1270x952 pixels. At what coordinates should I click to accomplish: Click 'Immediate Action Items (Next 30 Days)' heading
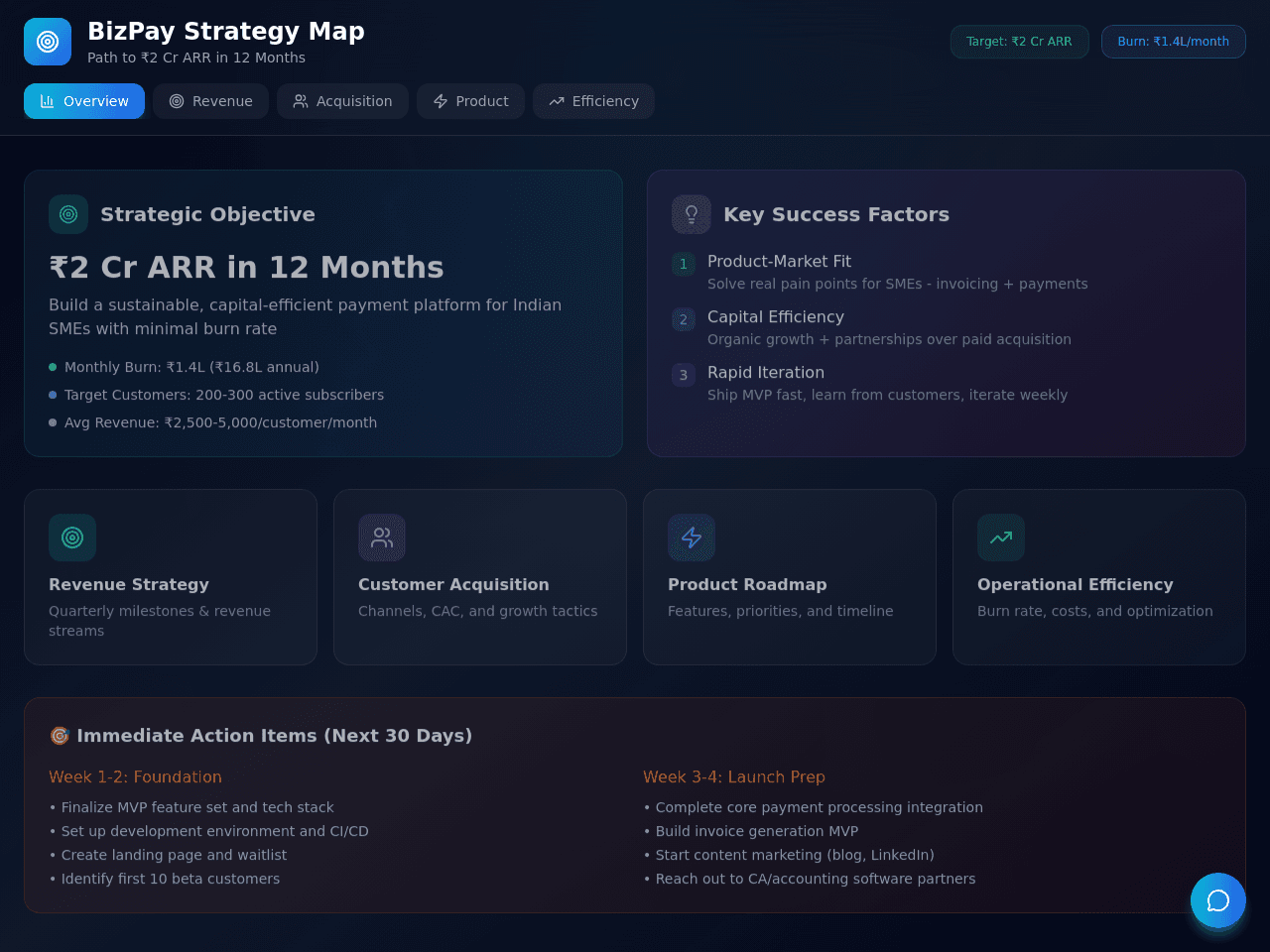(x=275, y=736)
